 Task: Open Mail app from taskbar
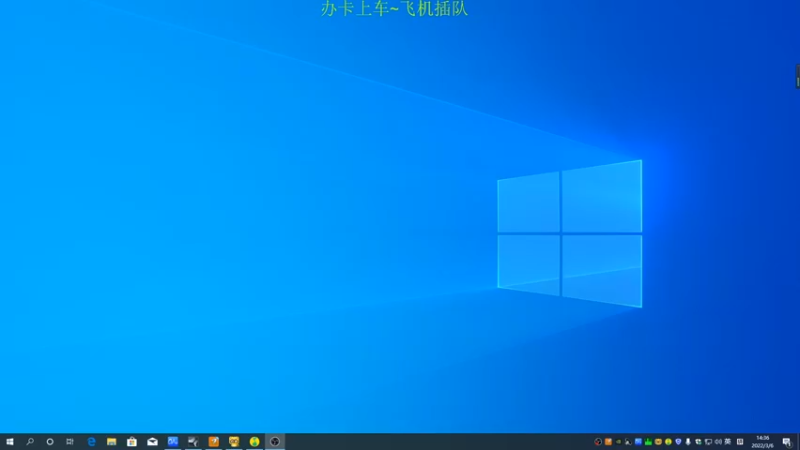(x=152, y=442)
